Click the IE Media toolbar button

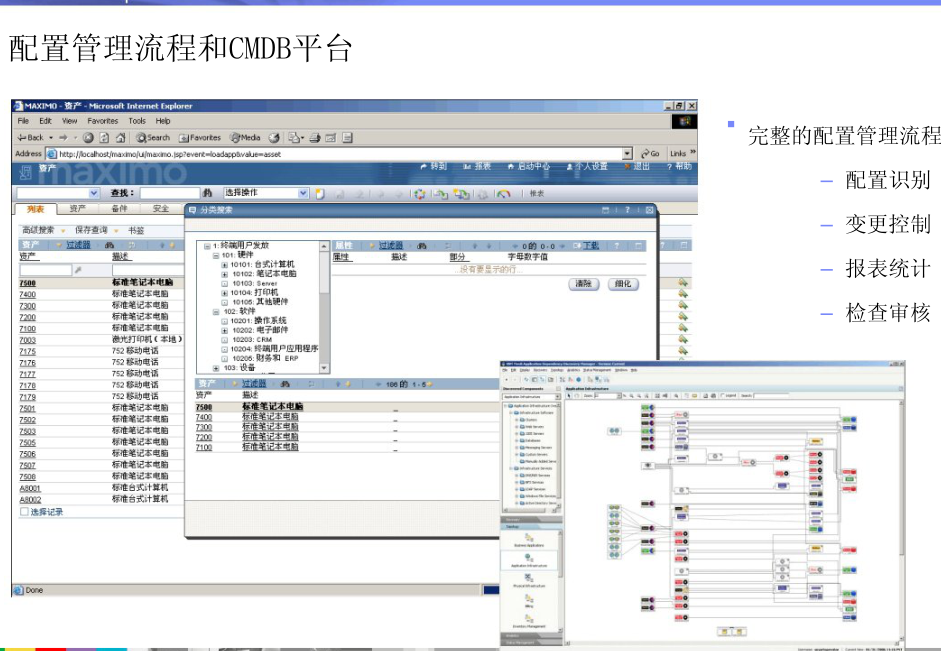[245, 138]
